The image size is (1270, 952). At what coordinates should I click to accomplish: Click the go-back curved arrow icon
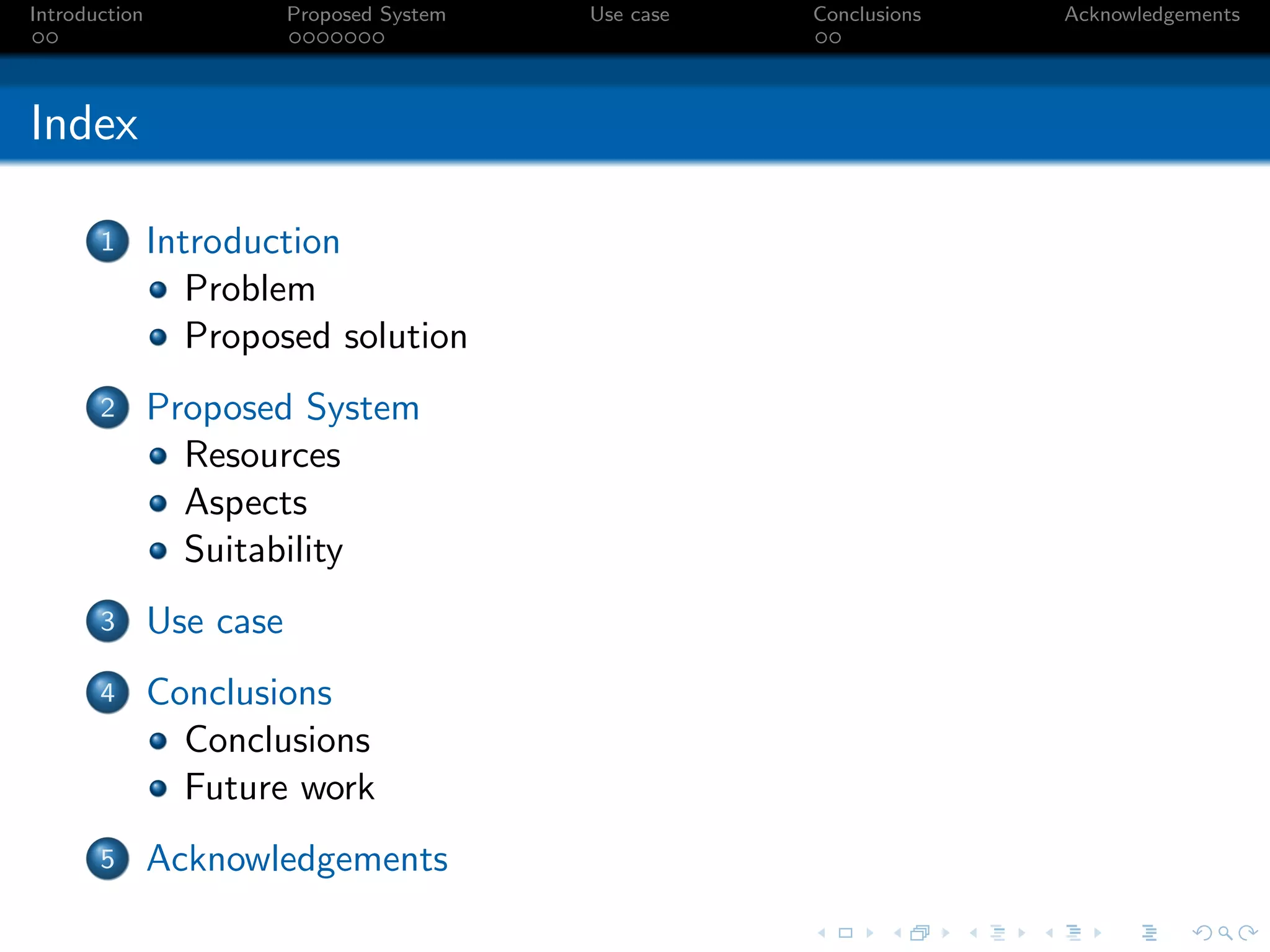click(x=1202, y=933)
